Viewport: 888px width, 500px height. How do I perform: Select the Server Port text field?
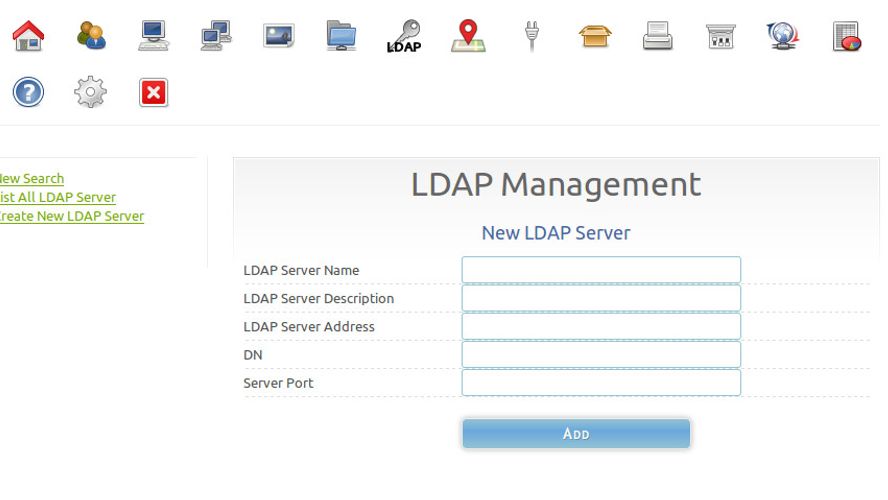(601, 383)
